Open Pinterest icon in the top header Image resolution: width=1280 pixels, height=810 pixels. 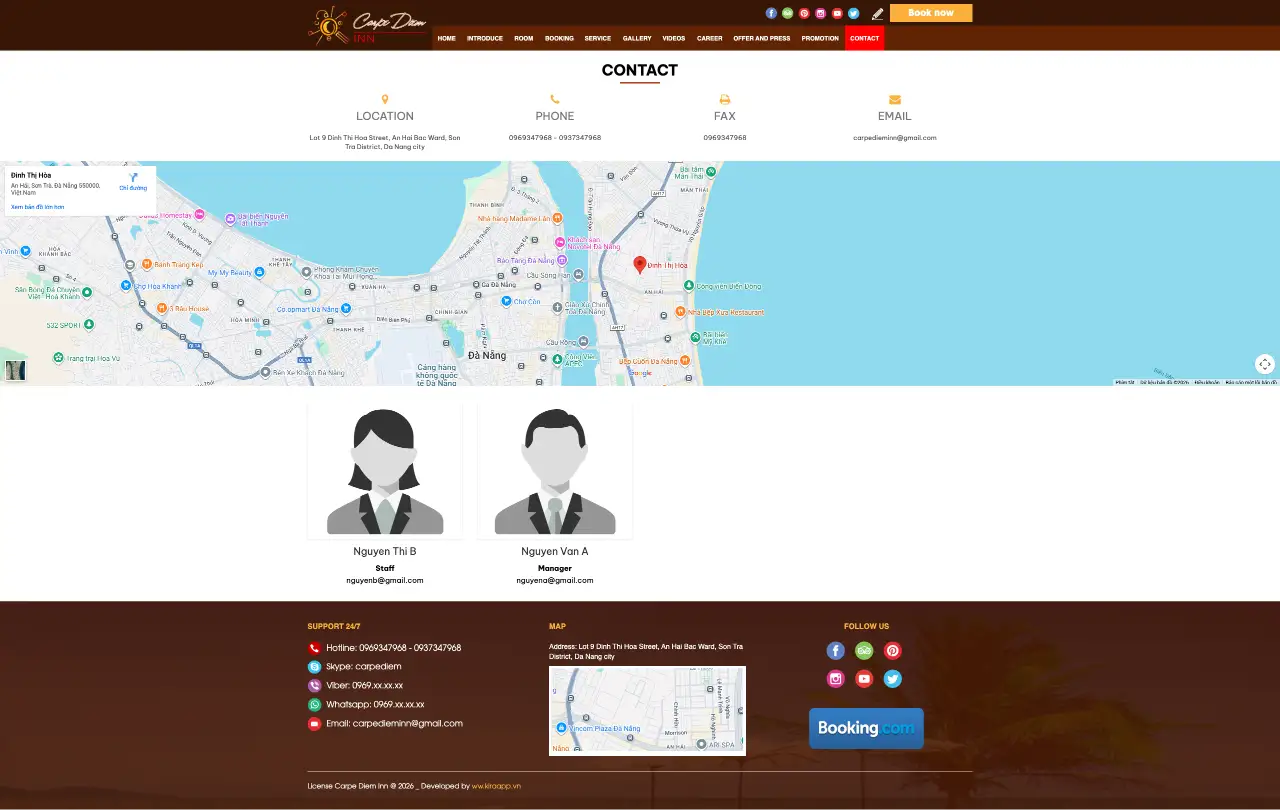(x=804, y=13)
